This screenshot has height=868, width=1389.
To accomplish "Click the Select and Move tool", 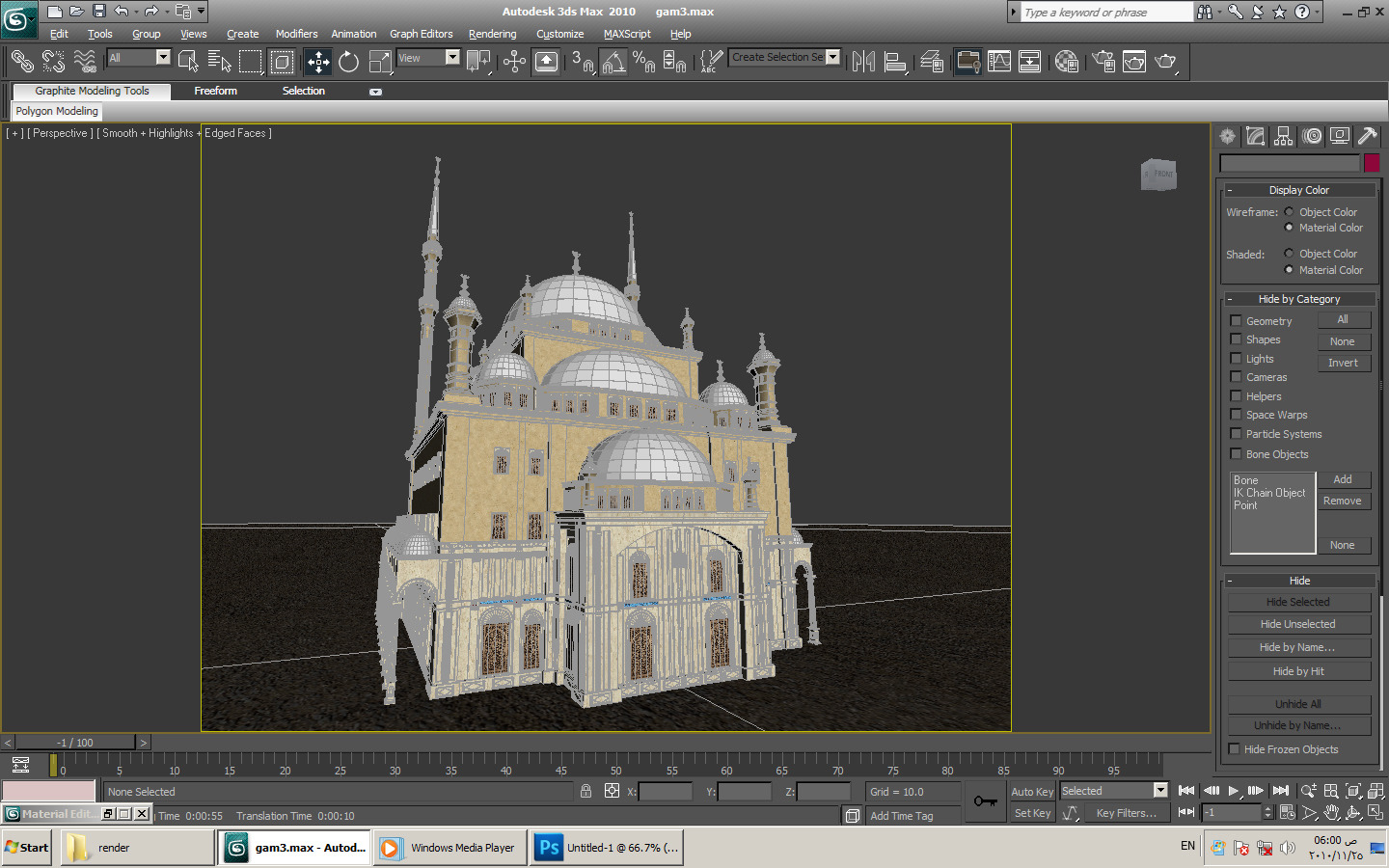I will pyautogui.click(x=318, y=63).
